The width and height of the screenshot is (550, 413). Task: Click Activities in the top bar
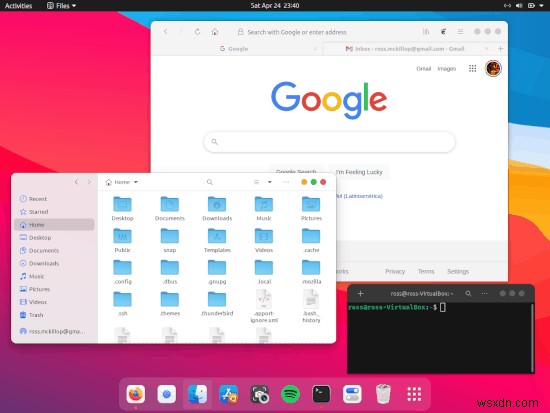pyautogui.click(x=18, y=6)
